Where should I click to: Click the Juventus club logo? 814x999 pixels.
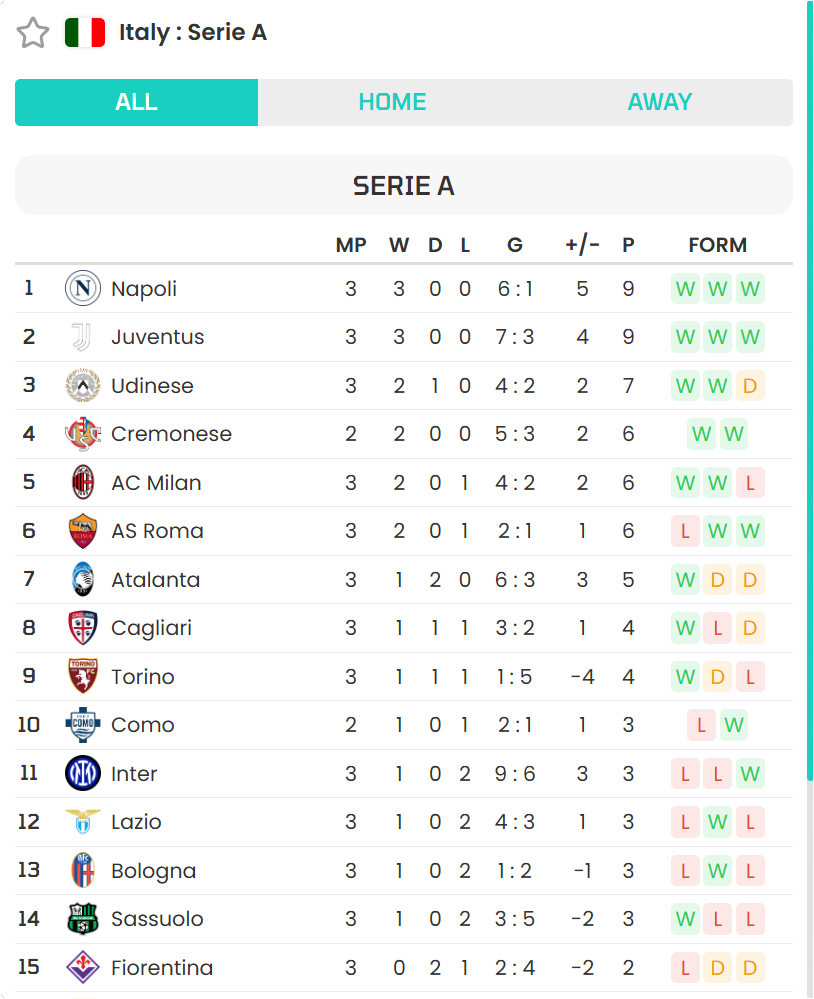[x=82, y=337]
